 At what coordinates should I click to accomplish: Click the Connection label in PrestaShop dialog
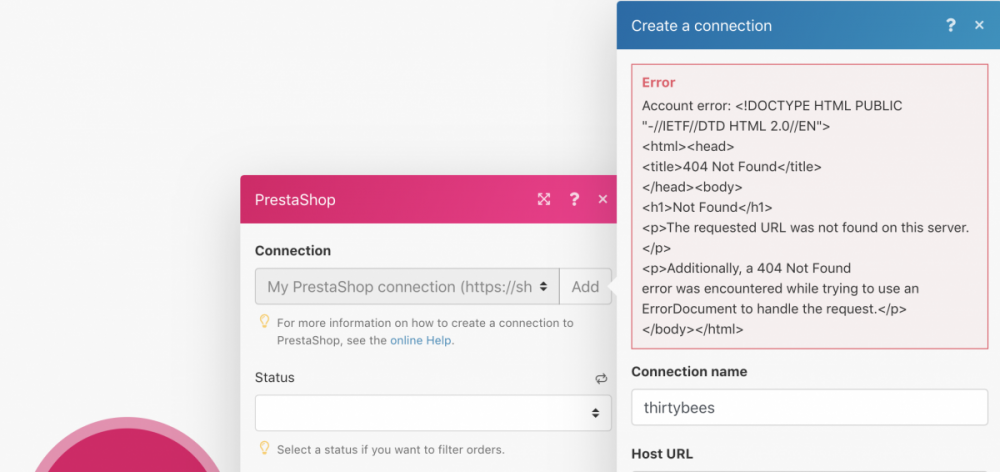[x=293, y=251]
